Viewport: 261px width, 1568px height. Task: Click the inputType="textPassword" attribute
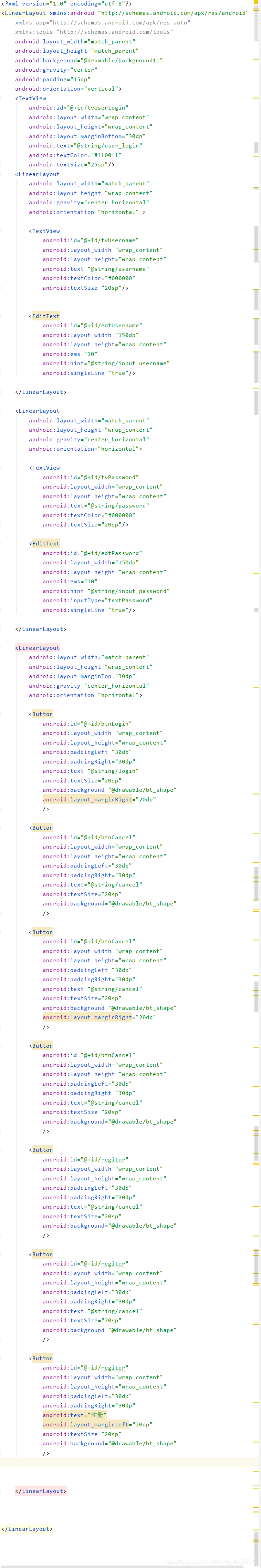pyautogui.click(x=97, y=600)
